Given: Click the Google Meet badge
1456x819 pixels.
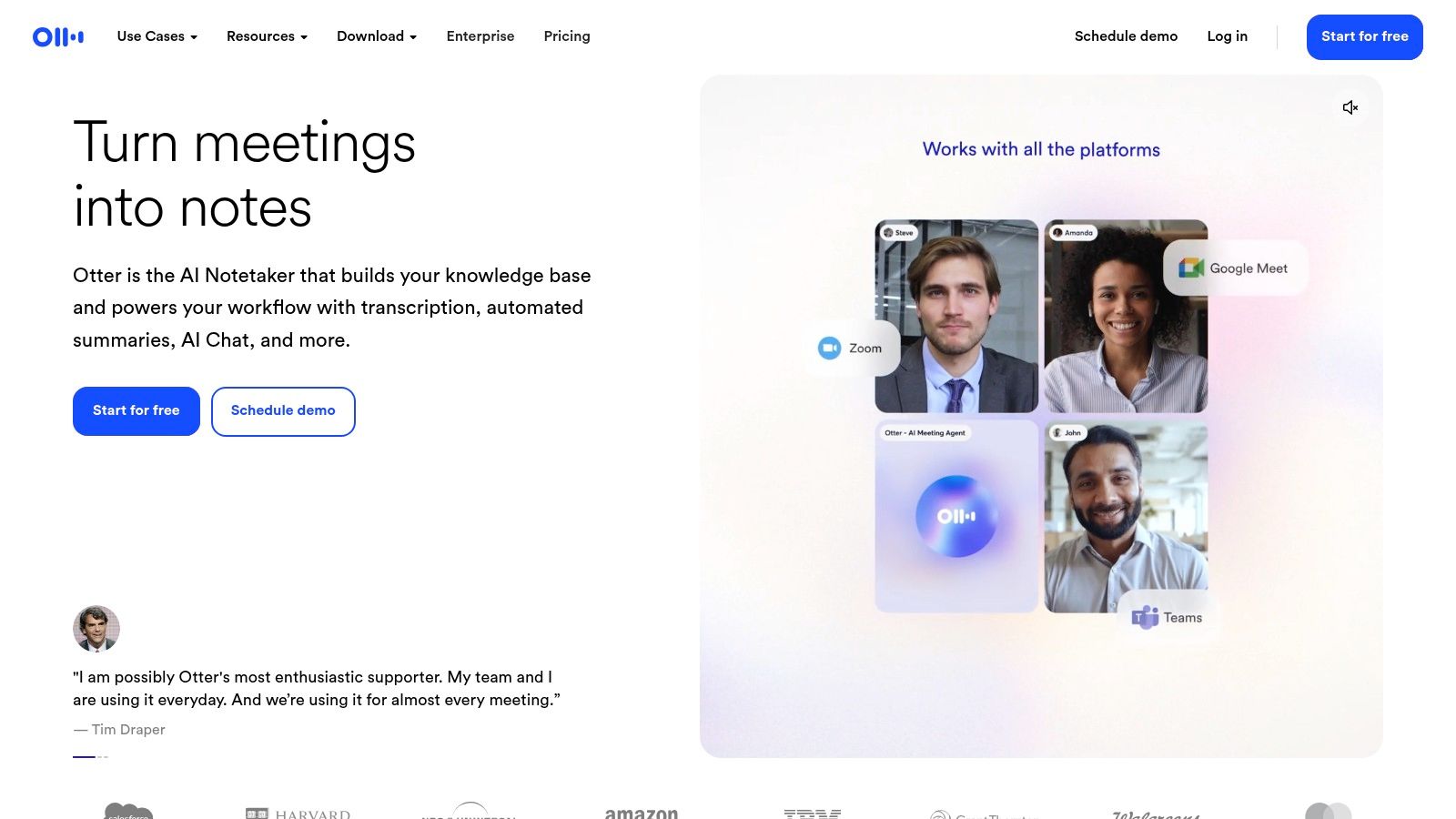Looking at the screenshot, I should point(1235,268).
